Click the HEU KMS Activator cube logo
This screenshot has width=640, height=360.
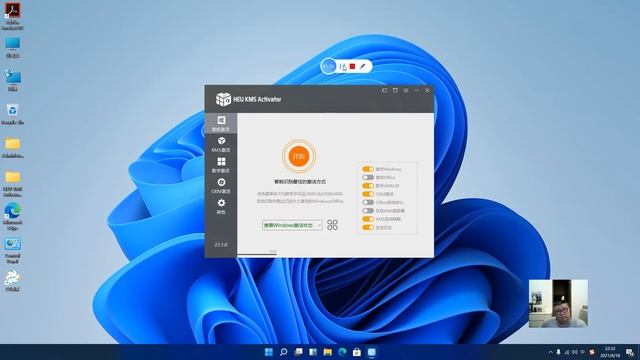[223, 99]
